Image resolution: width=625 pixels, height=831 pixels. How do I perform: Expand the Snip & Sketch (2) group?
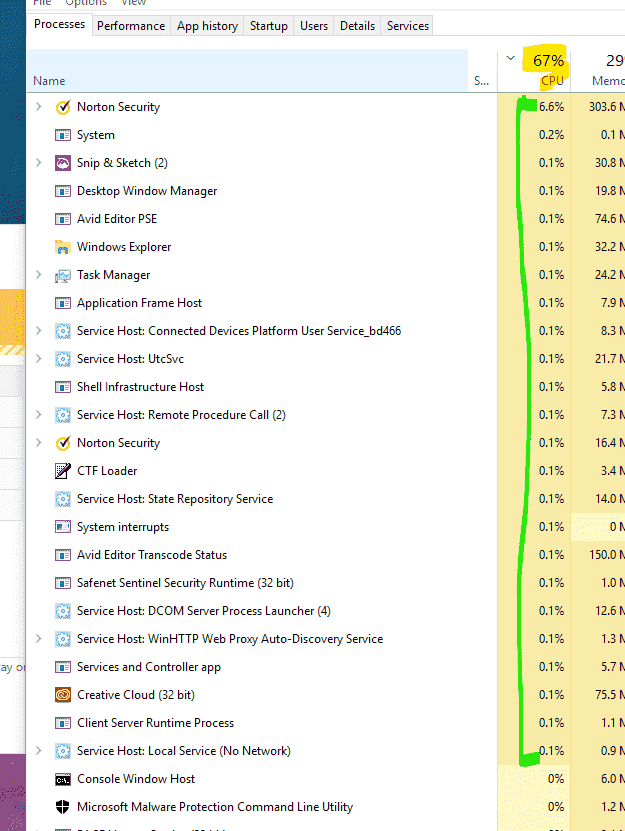point(39,163)
